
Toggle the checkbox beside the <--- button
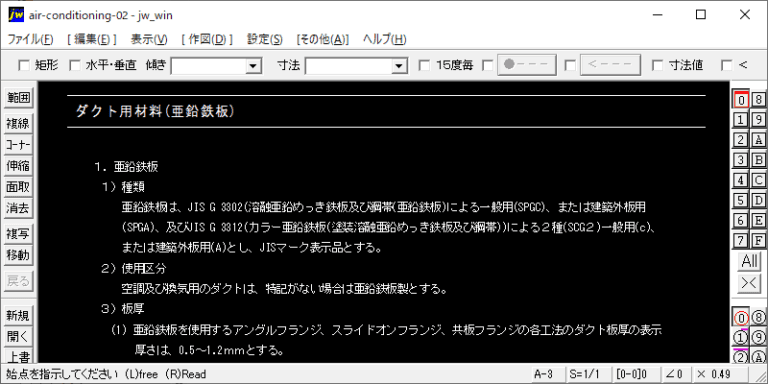tap(570, 65)
